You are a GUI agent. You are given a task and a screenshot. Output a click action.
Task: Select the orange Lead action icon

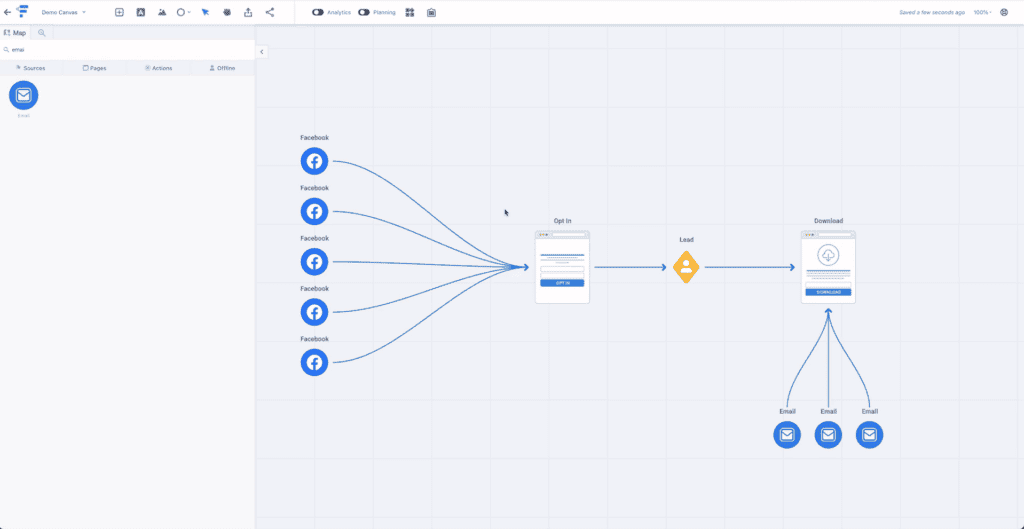(686, 267)
